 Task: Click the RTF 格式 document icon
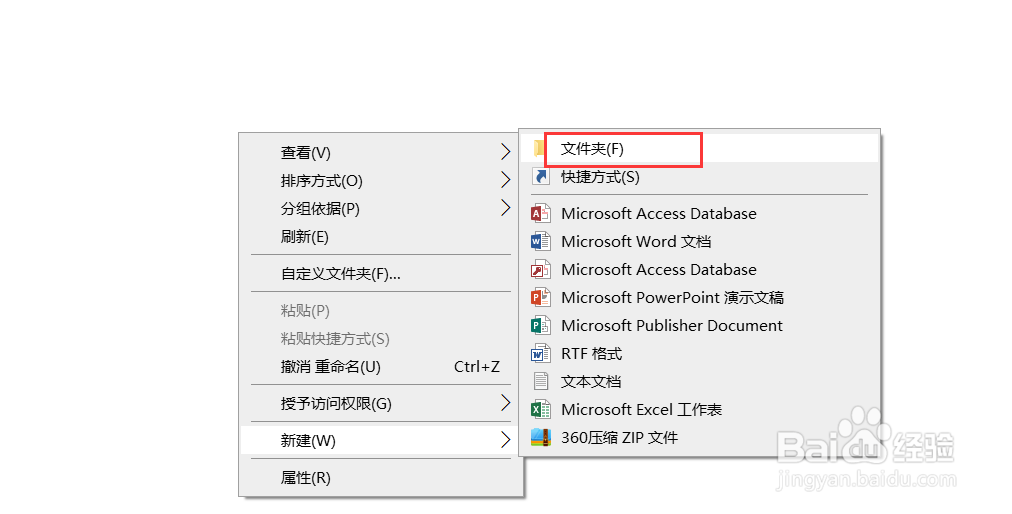(x=540, y=353)
